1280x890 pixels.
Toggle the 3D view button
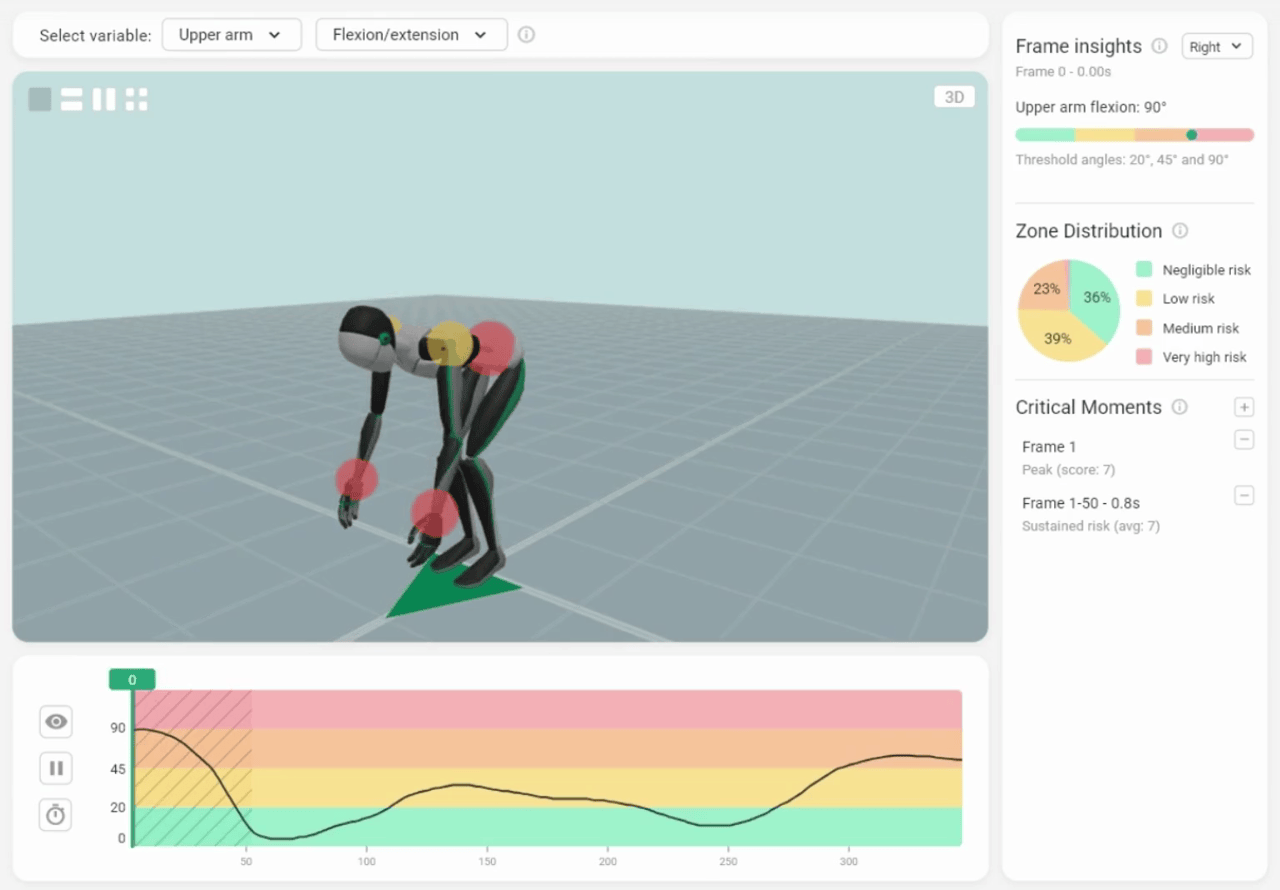click(954, 97)
